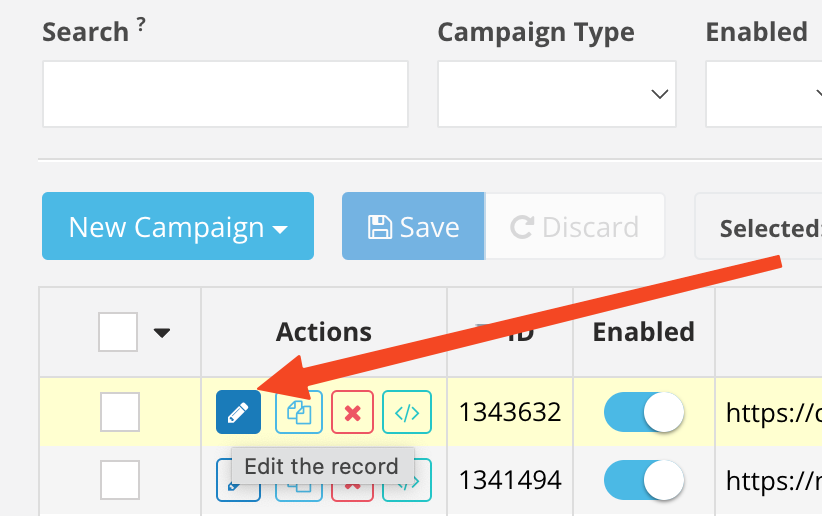822x516 pixels.
Task: Click the Search help question mark
Action: (141, 24)
